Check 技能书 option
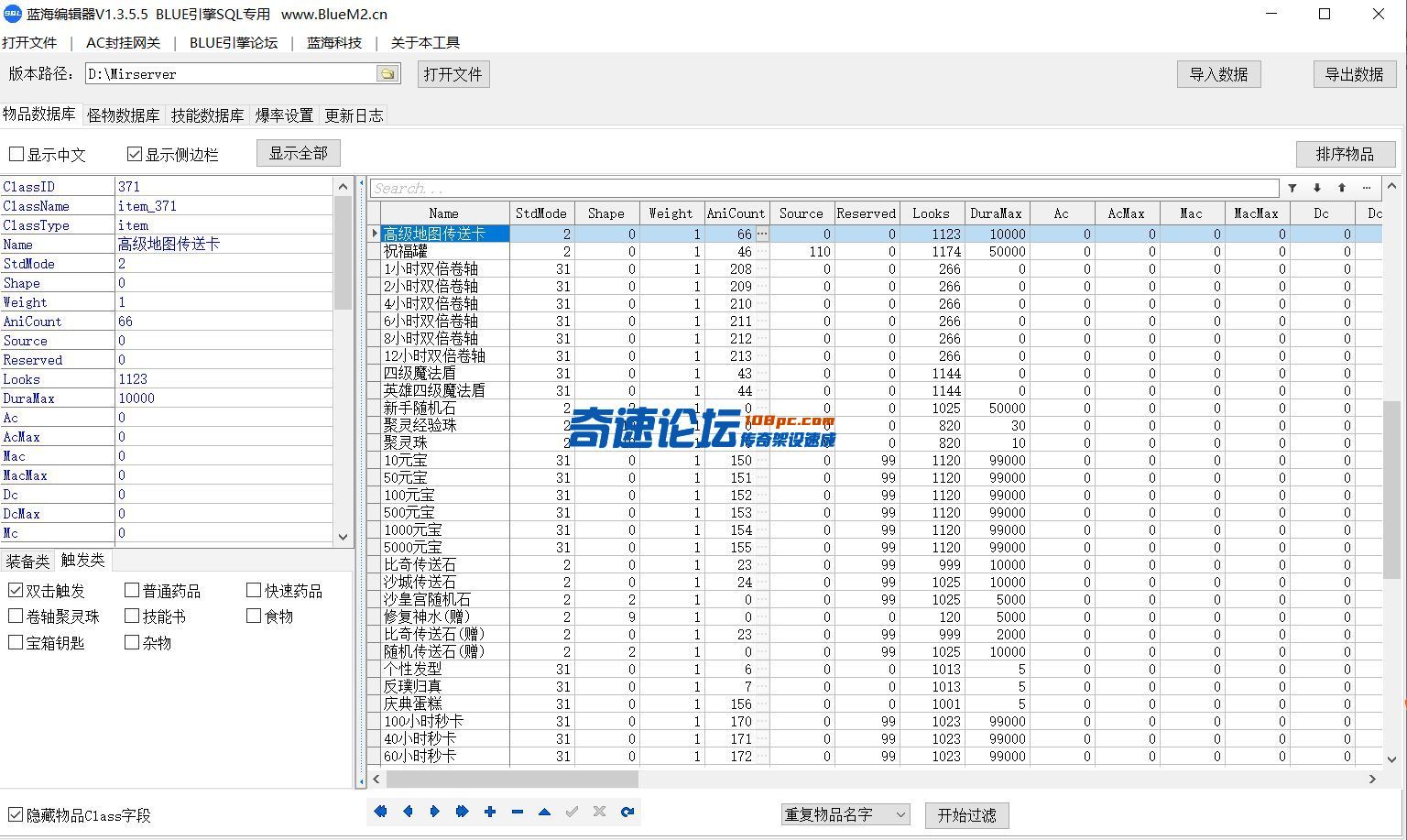 click(132, 616)
